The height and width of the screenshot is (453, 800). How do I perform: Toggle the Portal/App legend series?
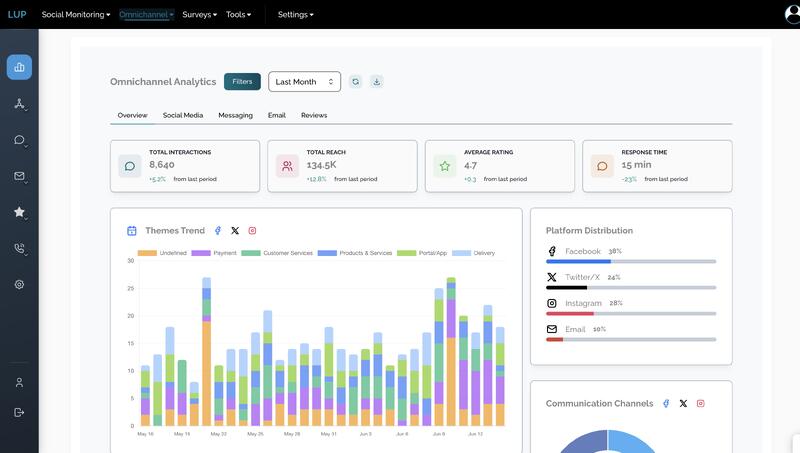click(x=422, y=253)
